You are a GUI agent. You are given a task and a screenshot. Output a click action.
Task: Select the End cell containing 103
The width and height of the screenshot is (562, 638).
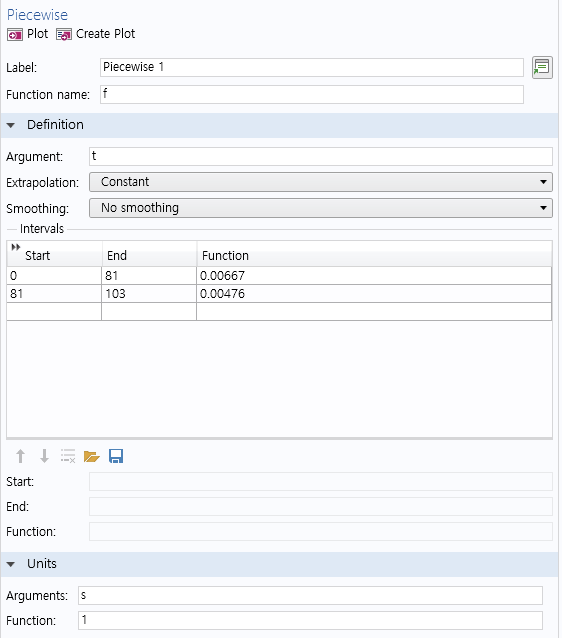coord(149,293)
